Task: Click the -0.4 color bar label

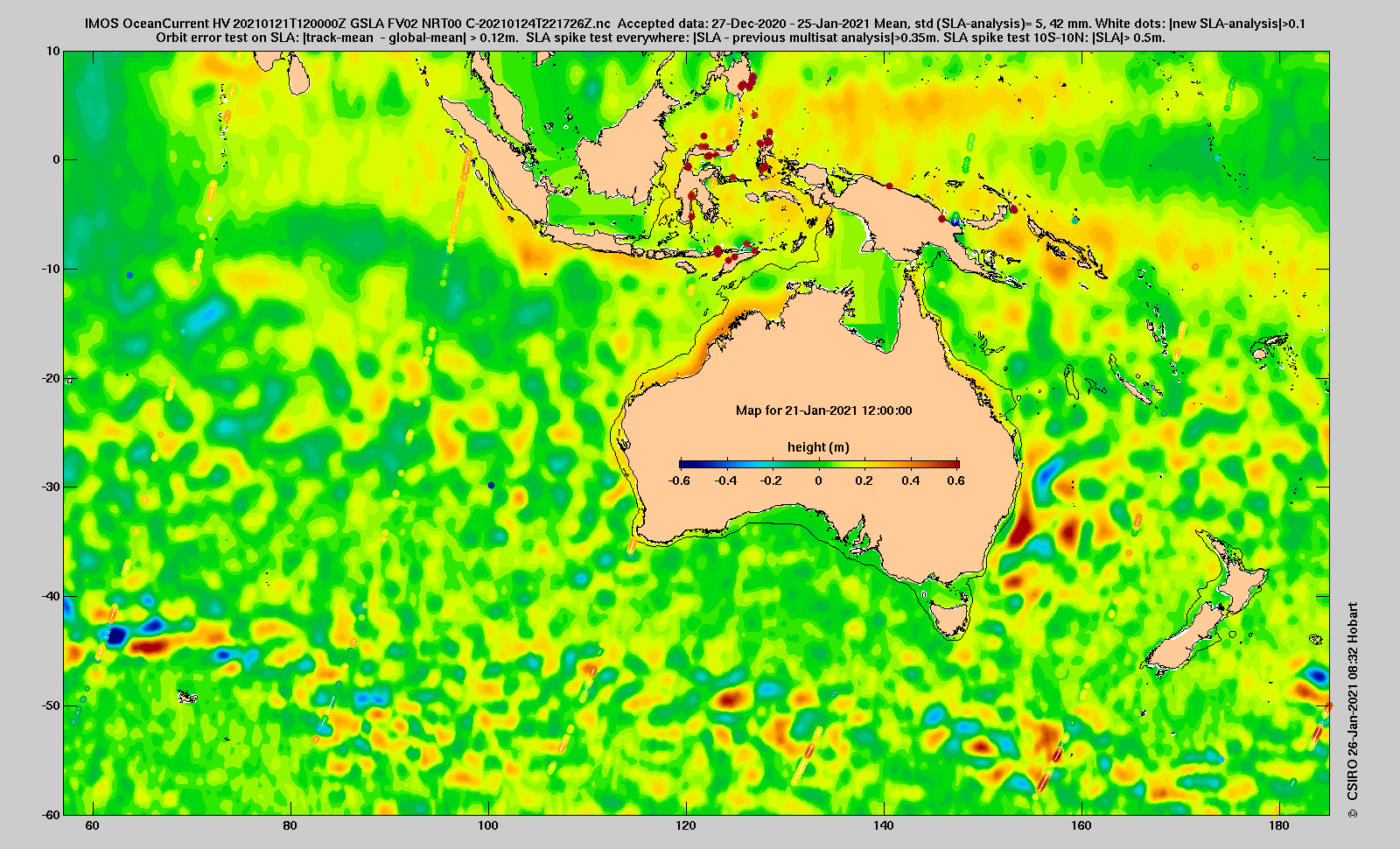Action: pos(725,481)
